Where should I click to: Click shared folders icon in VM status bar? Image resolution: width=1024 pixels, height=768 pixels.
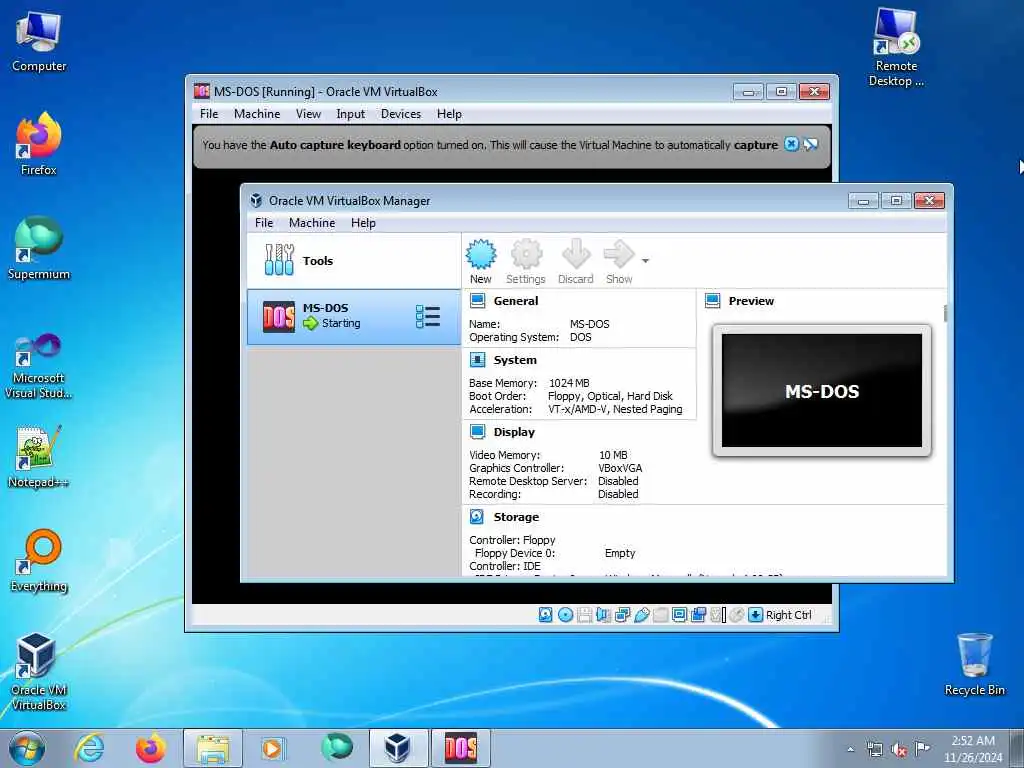pos(660,615)
